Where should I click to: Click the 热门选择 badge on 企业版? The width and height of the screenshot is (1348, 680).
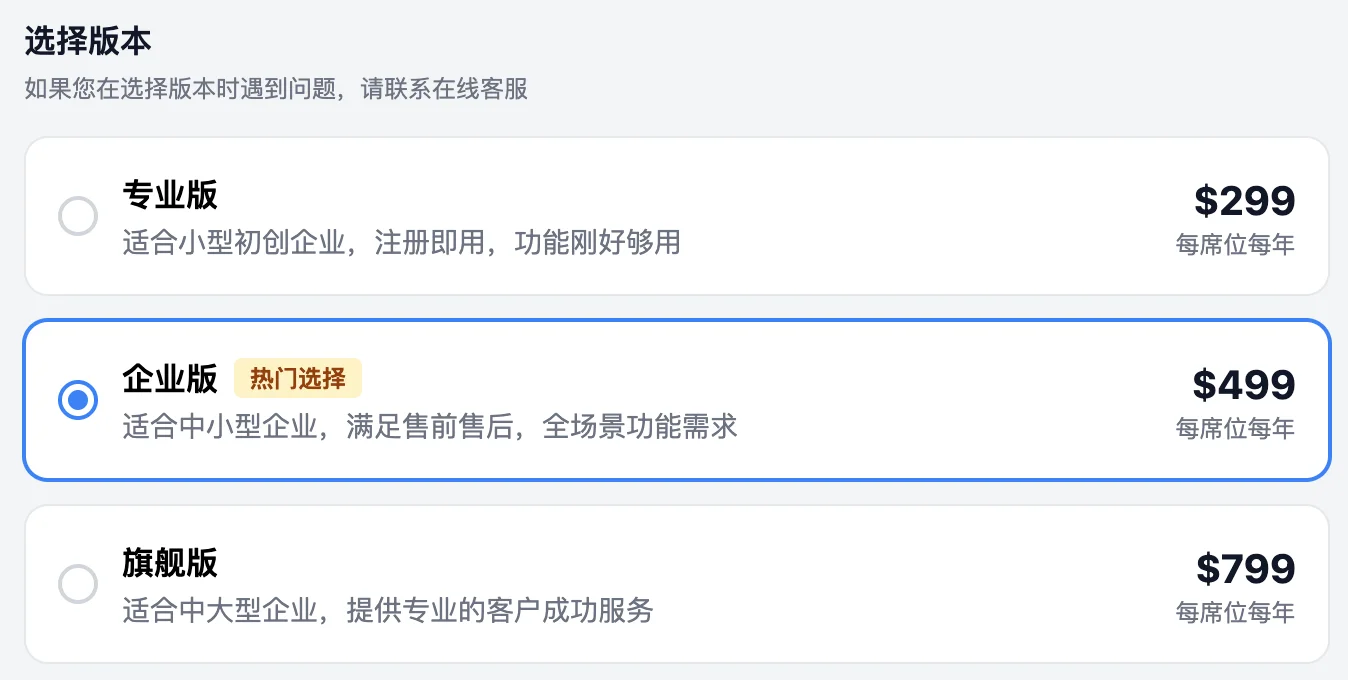[298, 378]
